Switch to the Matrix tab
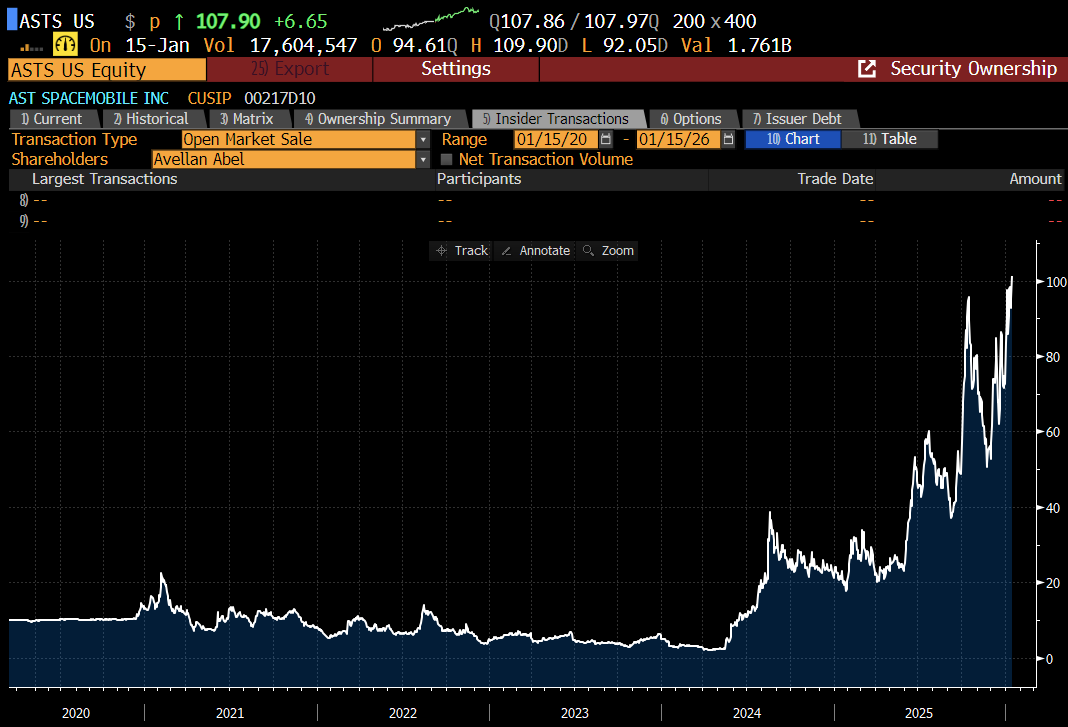This screenshot has width=1068, height=727. pyautogui.click(x=248, y=119)
